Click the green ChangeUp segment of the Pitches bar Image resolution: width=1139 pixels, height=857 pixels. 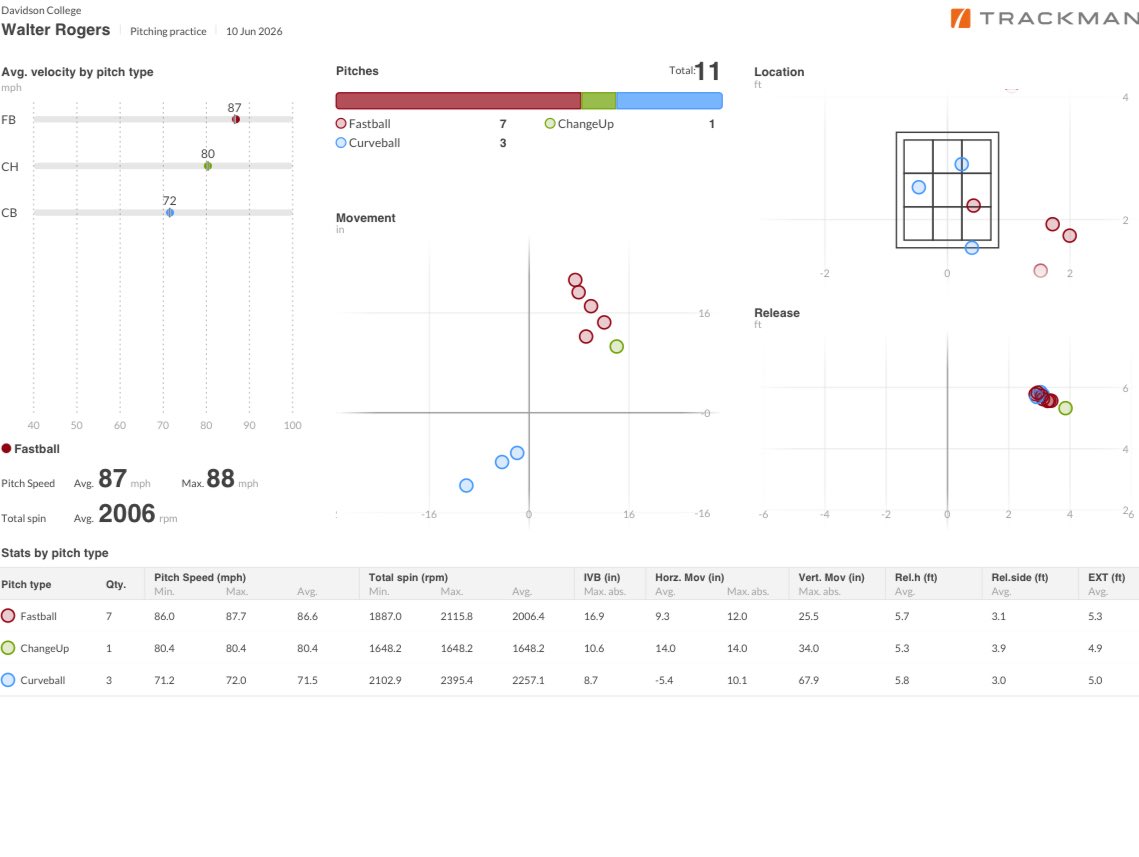click(x=599, y=101)
